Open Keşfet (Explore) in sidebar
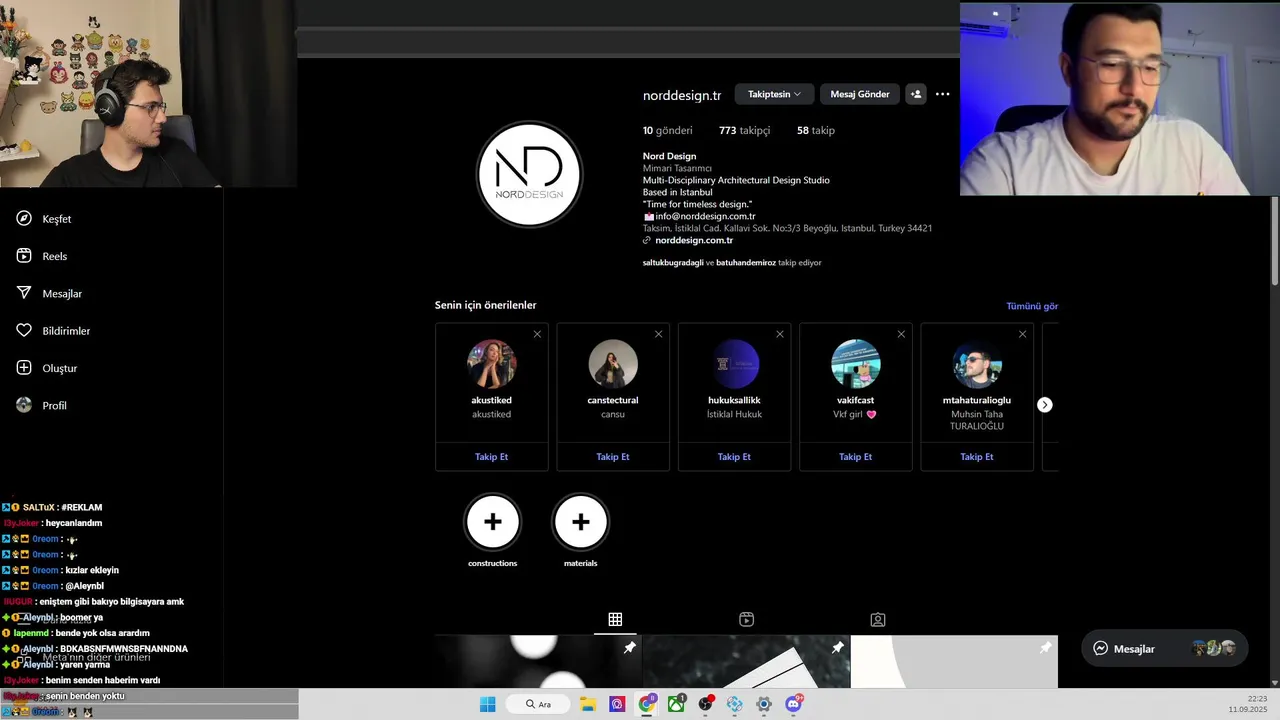Image resolution: width=1280 pixels, height=720 pixels. click(45, 219)
